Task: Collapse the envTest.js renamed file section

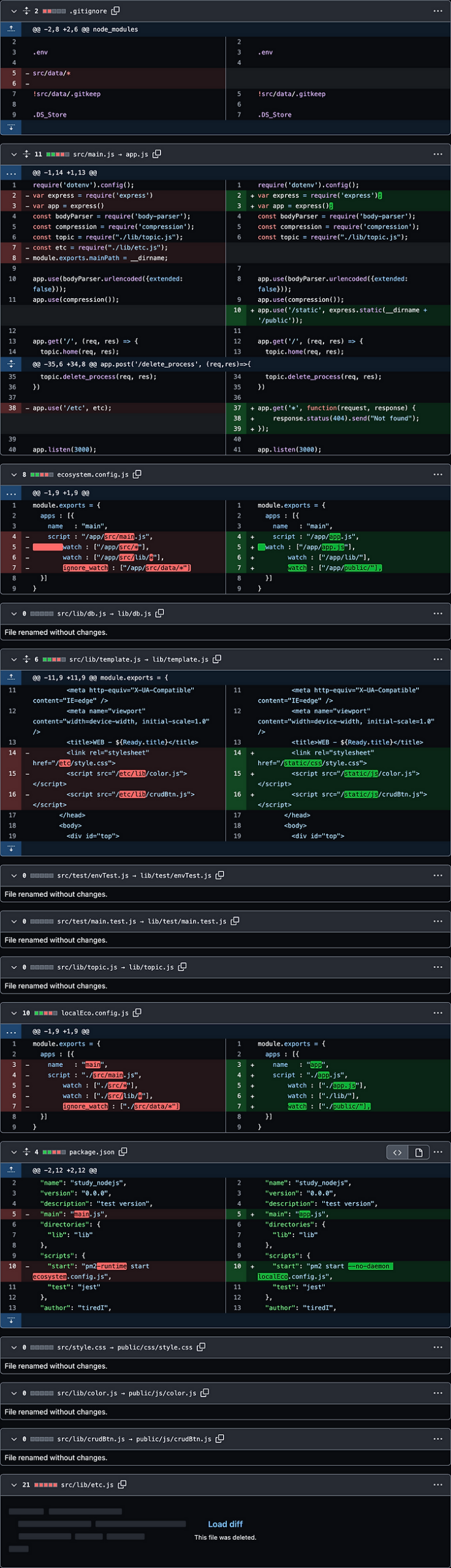Action: pos(13,875)
